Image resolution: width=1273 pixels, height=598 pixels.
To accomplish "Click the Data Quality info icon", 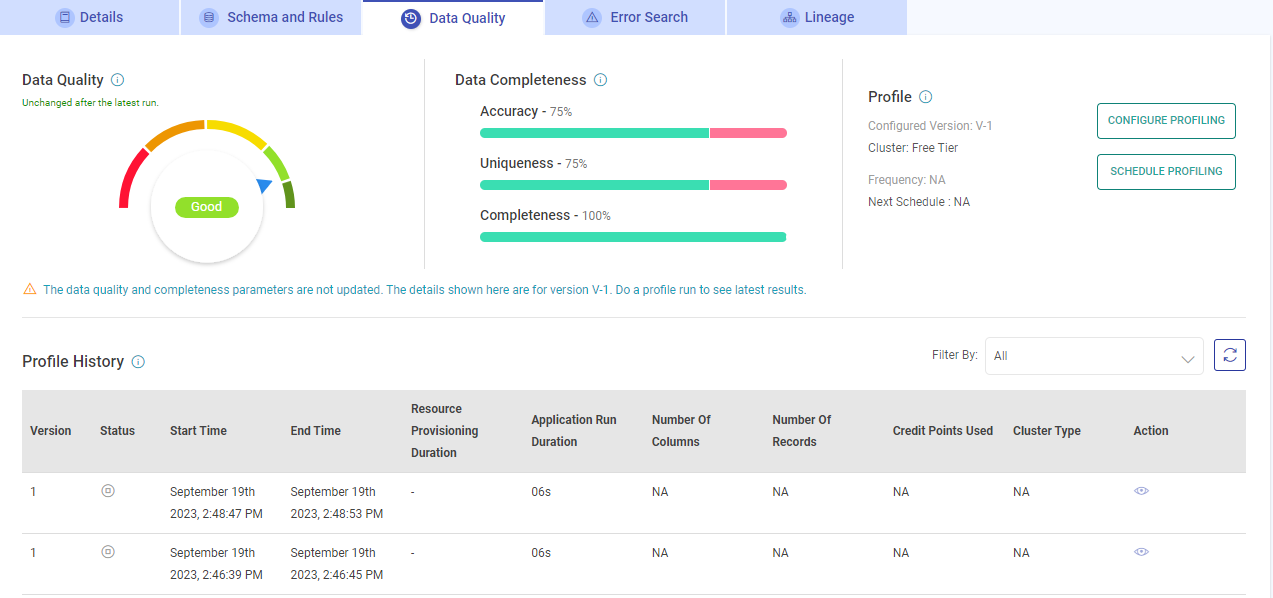I will tap(119, 79).
